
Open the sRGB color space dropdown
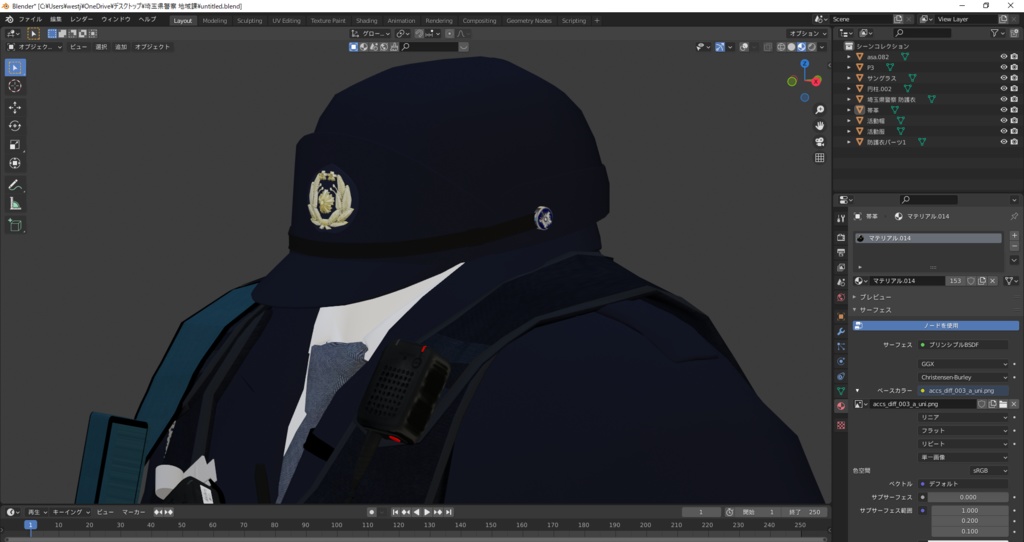click(x=989, y=470)
